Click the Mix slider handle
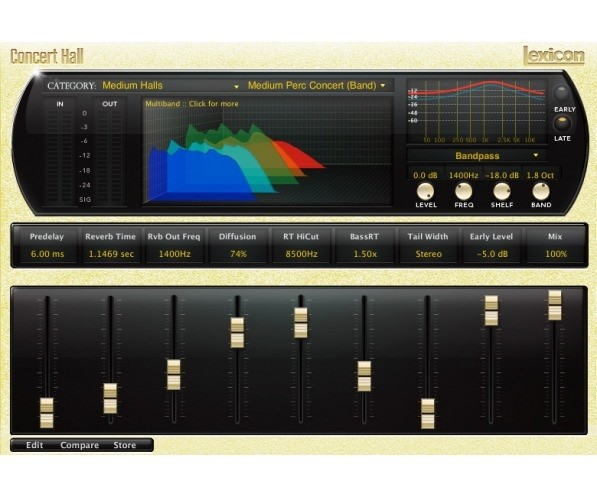The image size is (597, 497). coord(555,305)
